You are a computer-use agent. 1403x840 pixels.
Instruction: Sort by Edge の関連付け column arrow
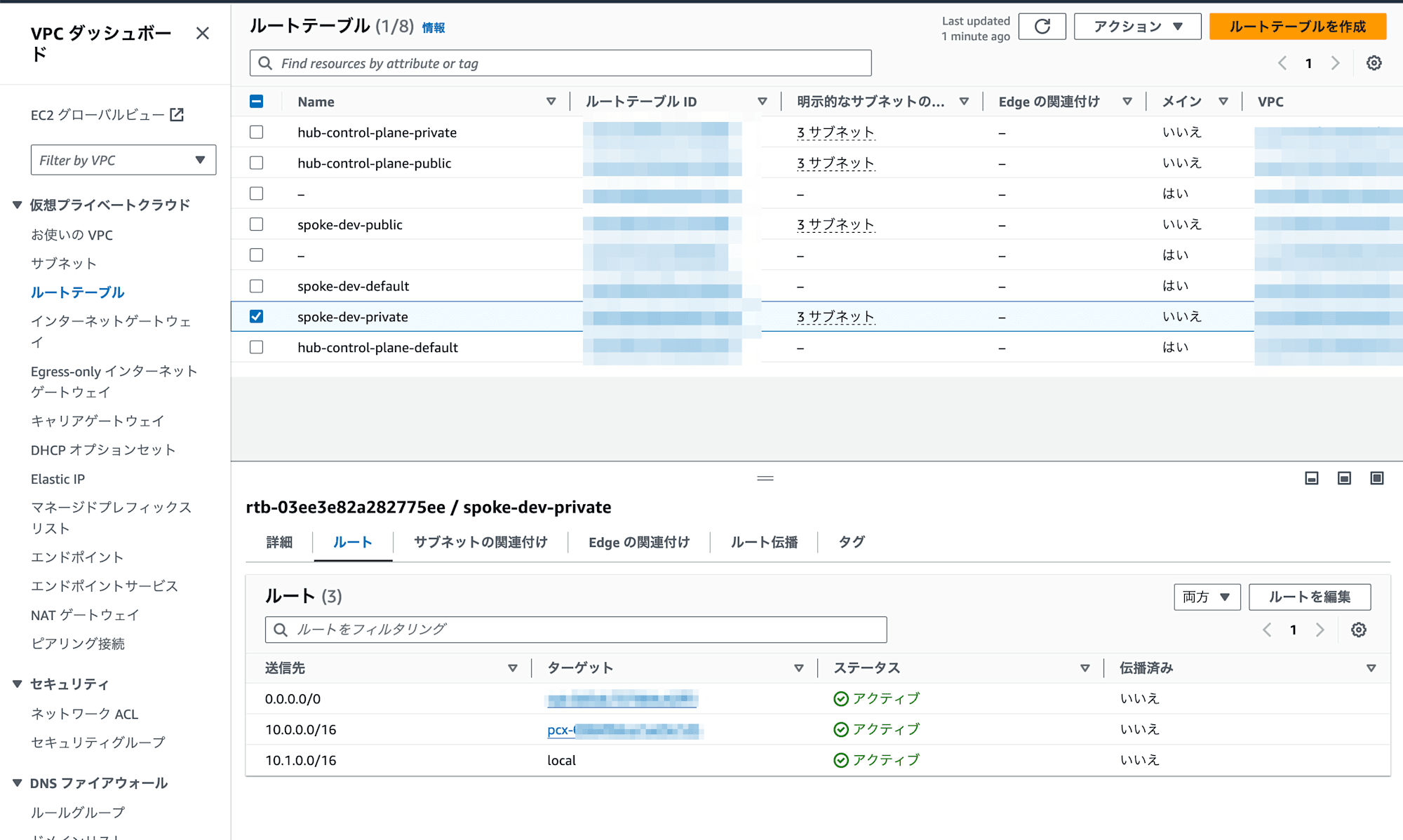pos(1127,102)
